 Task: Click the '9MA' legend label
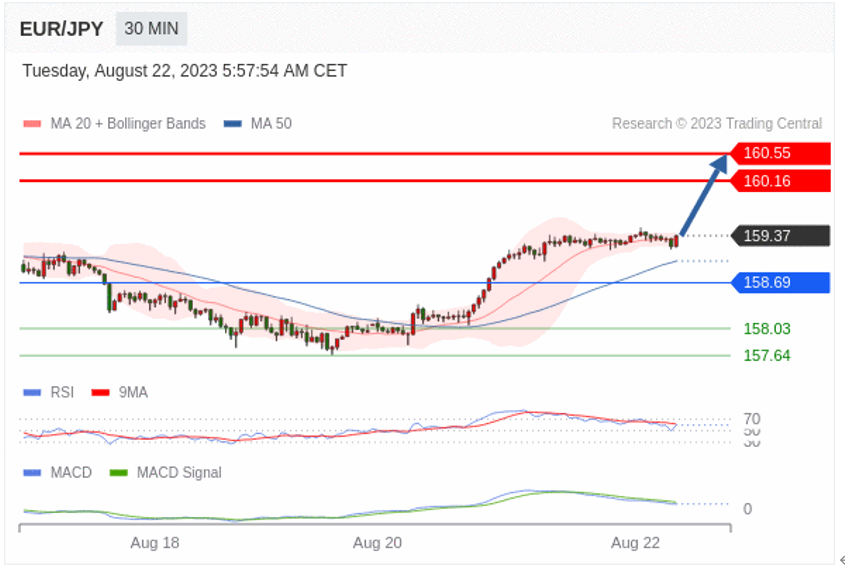click(133, 392)
